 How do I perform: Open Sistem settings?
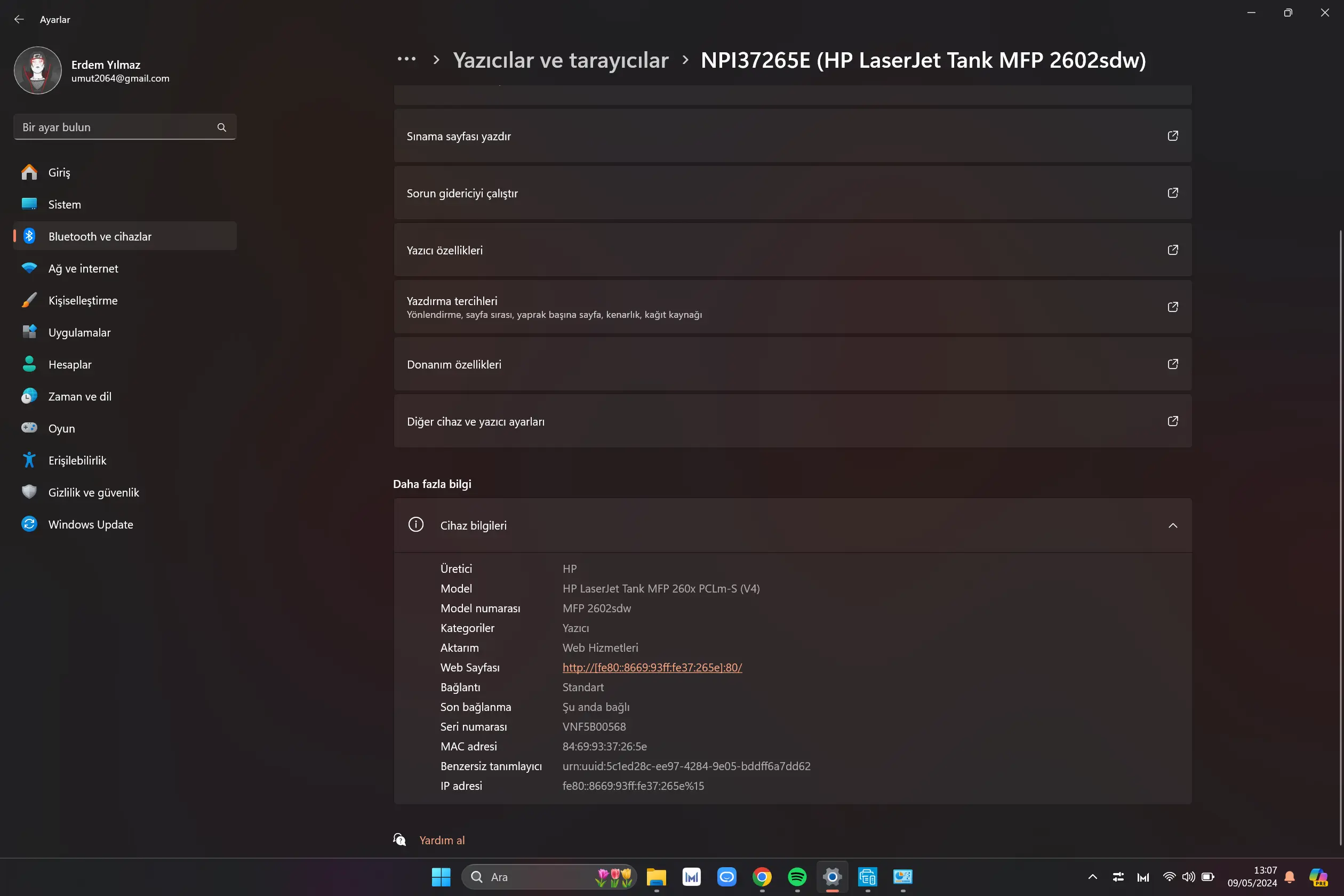tap(125, 204)
